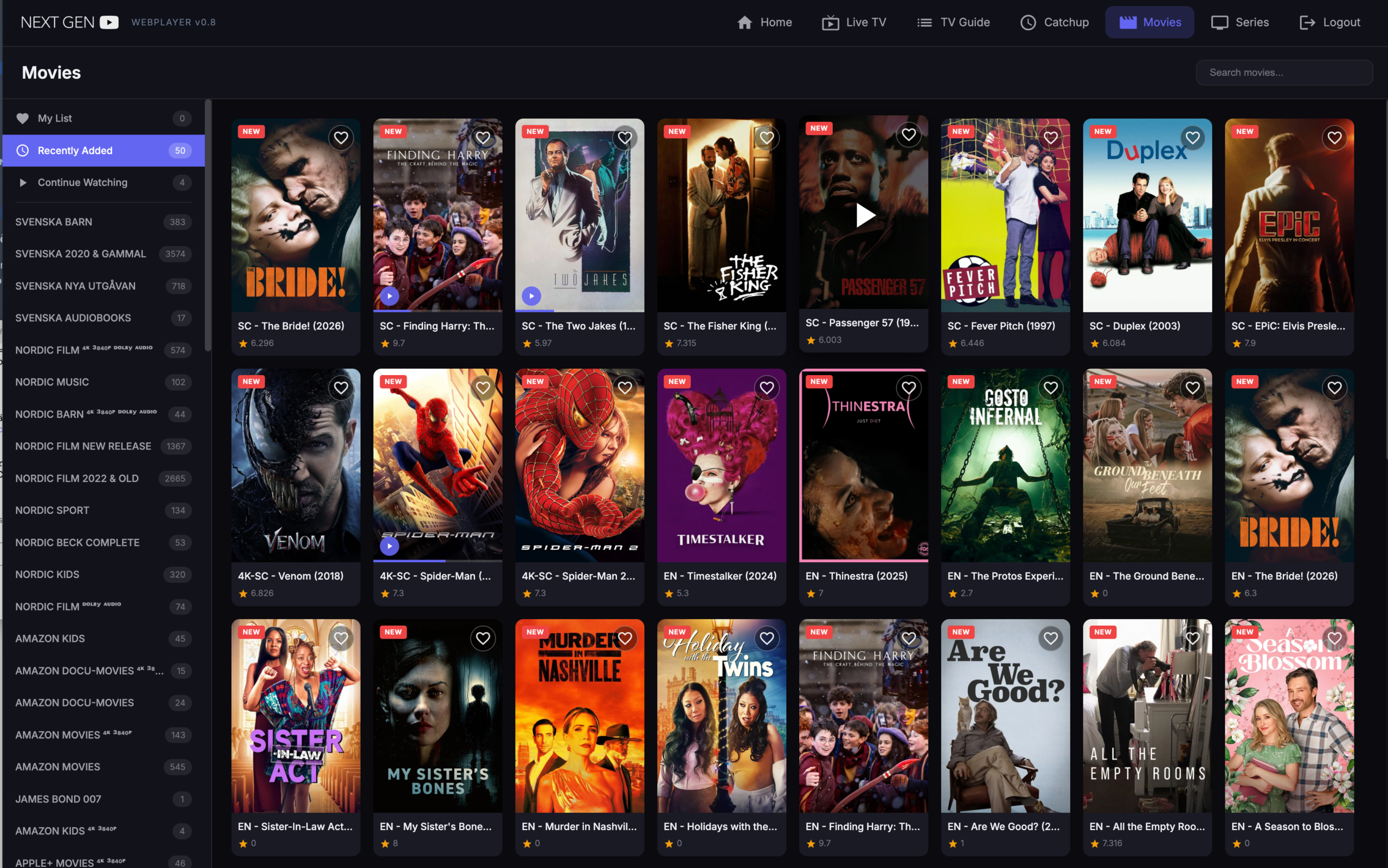Open My List in sidebar

(55, 118)
